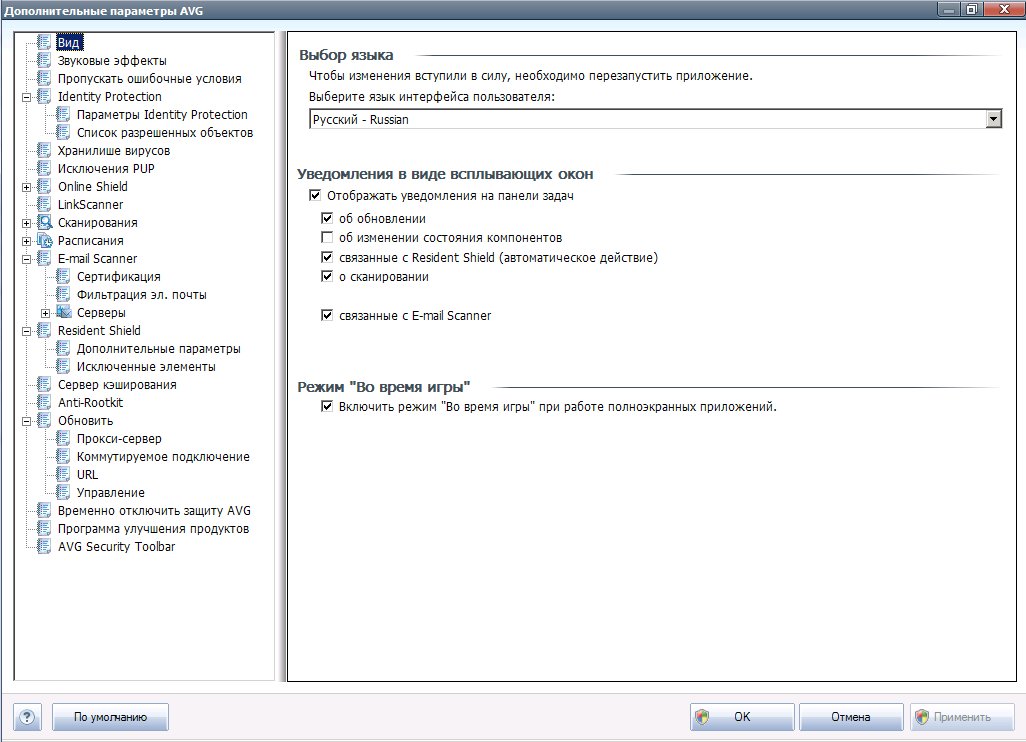Click the icon beside Звуковые эффекты
Viewport: 1026px width, 742px height.
[x=44, y=60]
